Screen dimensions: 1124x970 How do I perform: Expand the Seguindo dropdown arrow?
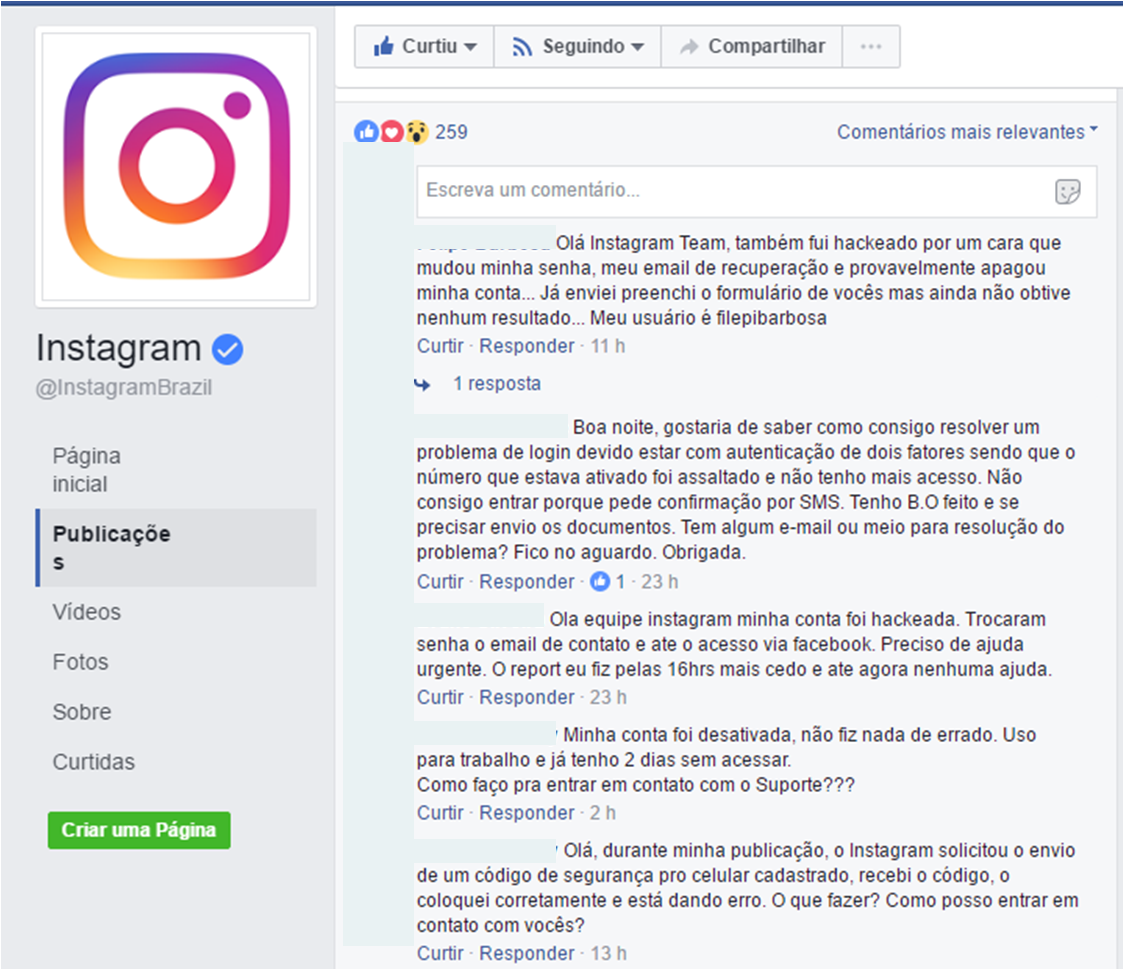point(637,47)
